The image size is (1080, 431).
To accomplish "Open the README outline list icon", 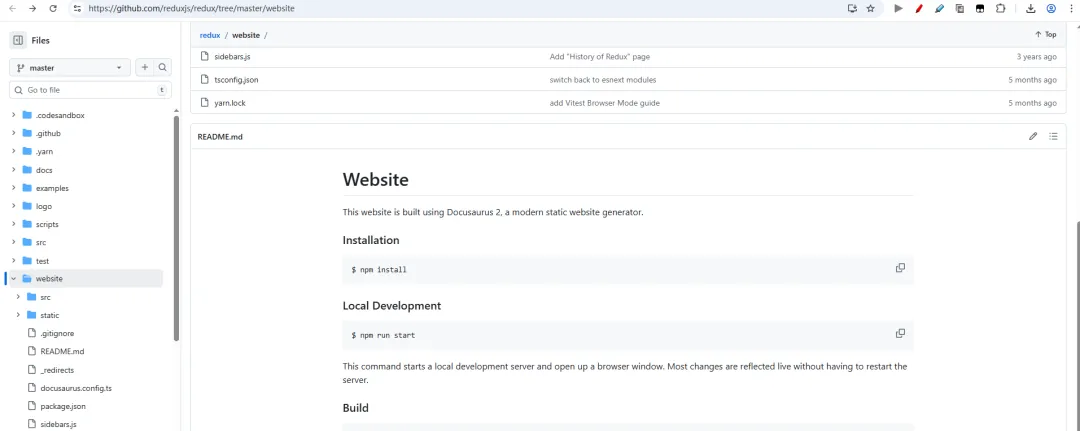I will (1053, 136).
